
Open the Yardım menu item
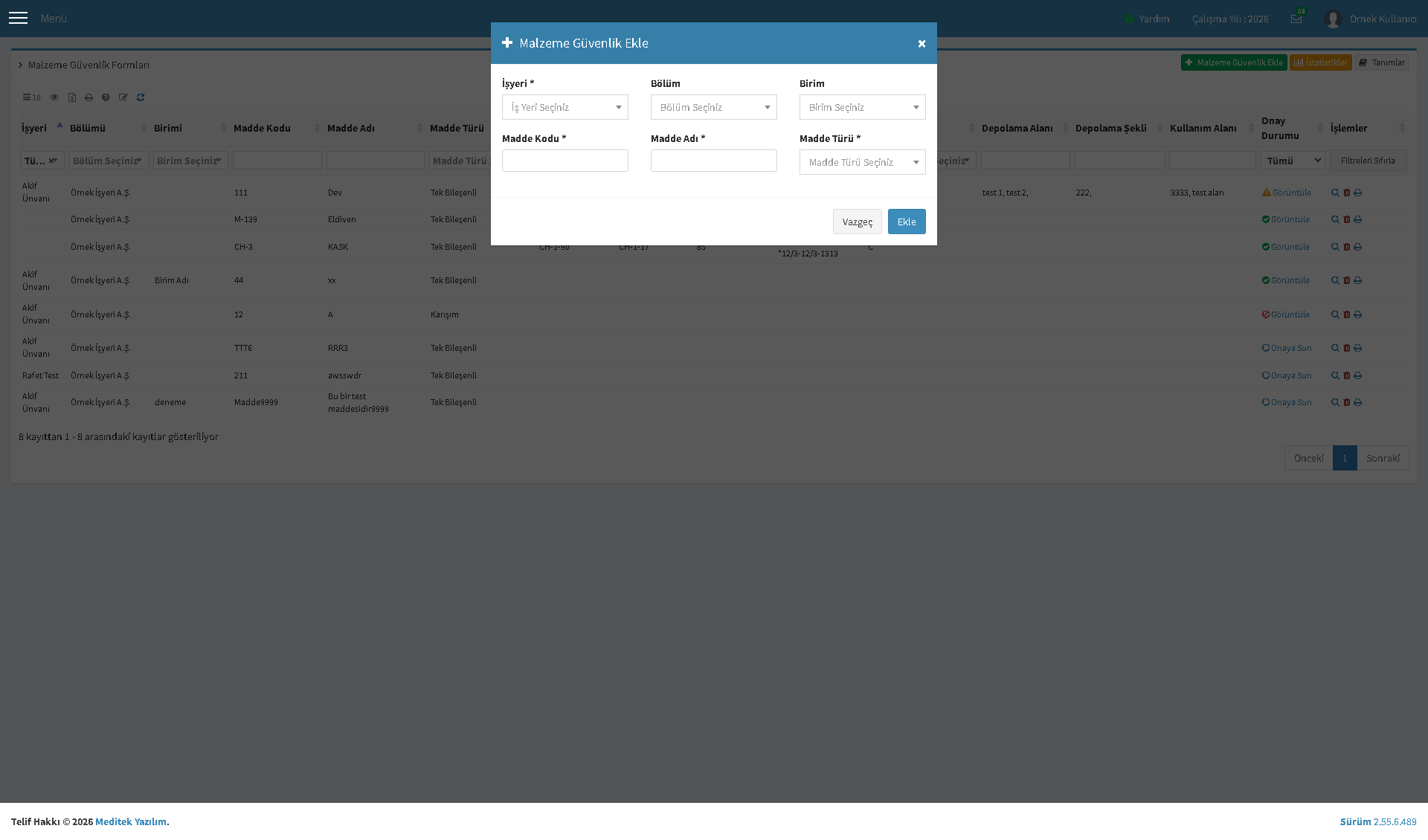(x=1147, y=19)
